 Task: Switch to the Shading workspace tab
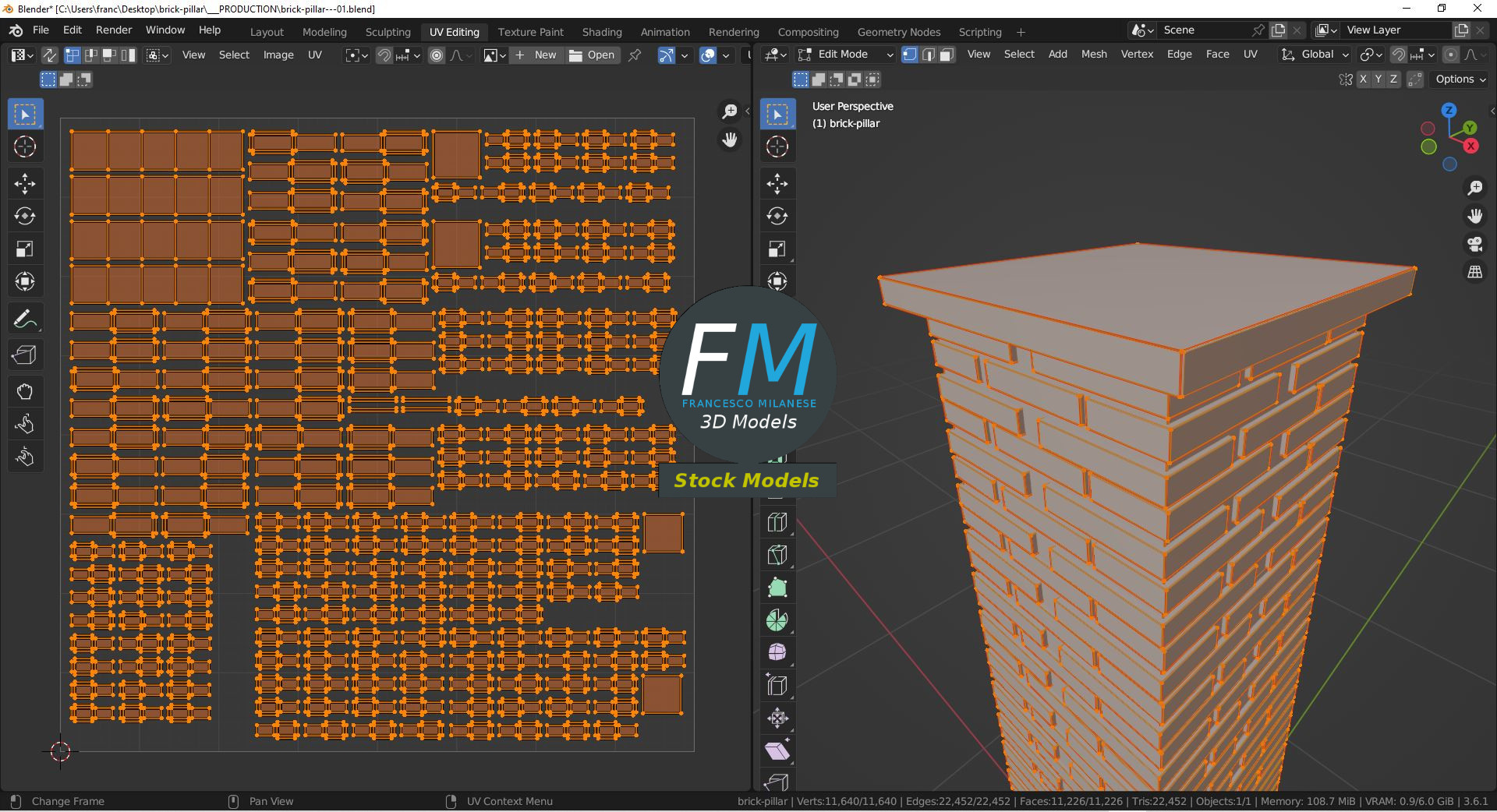point(602,32)
